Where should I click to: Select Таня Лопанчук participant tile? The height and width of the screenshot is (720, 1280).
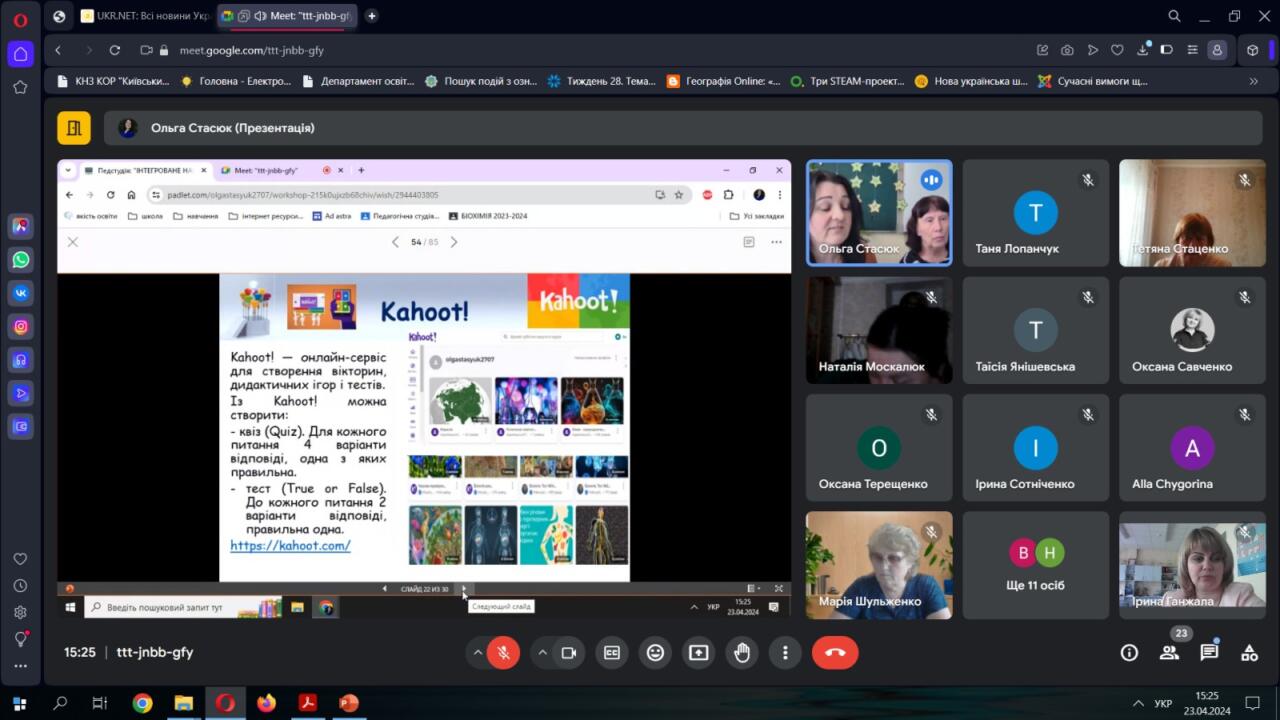pyautogui.click(x=1036, y=213)
